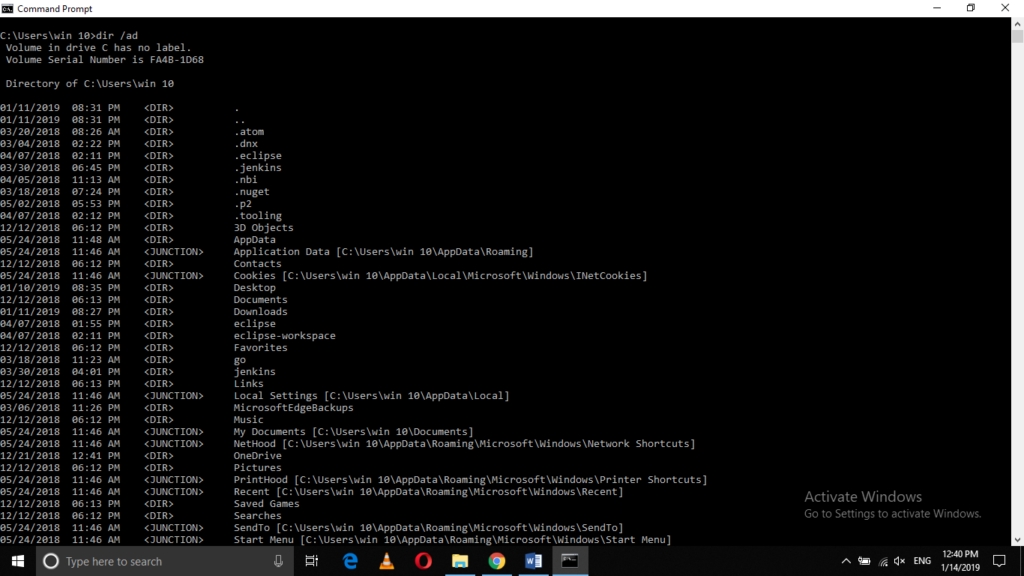Expand the hidden system tray icons
The width and height of the screenshot is (1024, 576).
tap(846, 561)
